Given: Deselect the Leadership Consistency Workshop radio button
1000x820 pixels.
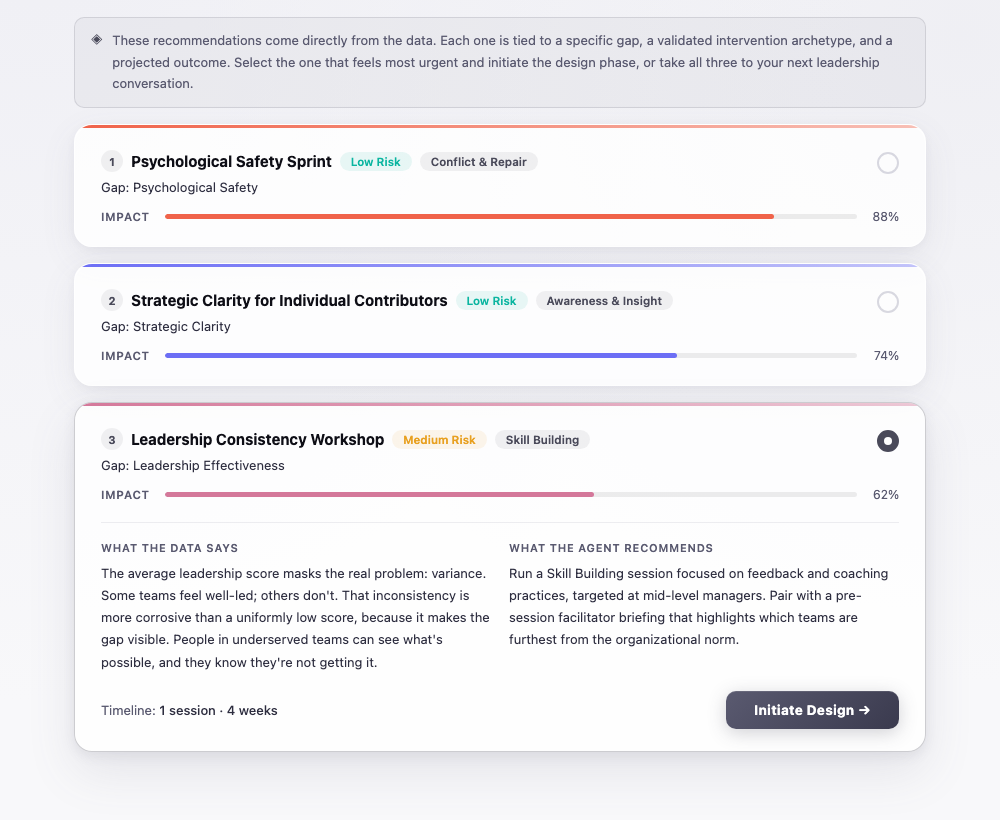Looking at the screenshot, I should pos(888,441).
